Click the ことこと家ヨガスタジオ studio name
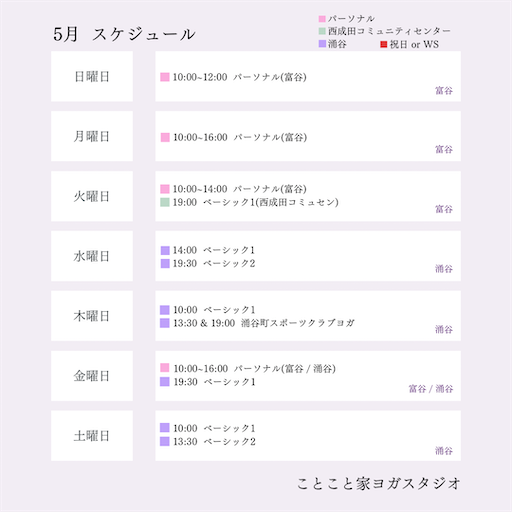Viewport: 512px width, 512px height. (379, 484)
